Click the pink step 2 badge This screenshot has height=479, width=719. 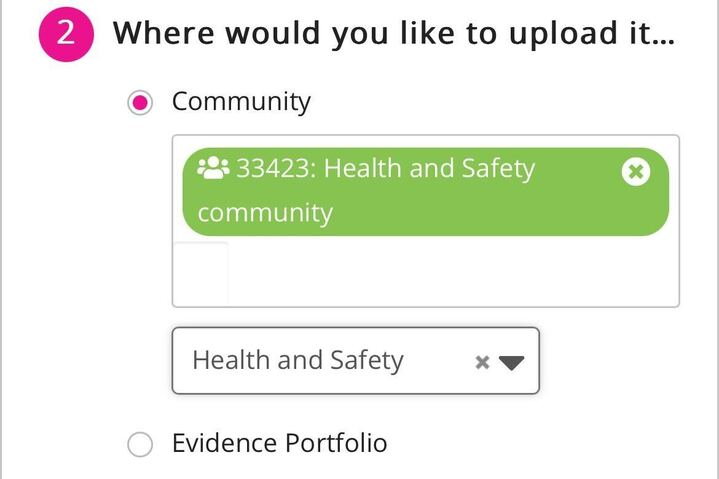[x=66, y=33]
